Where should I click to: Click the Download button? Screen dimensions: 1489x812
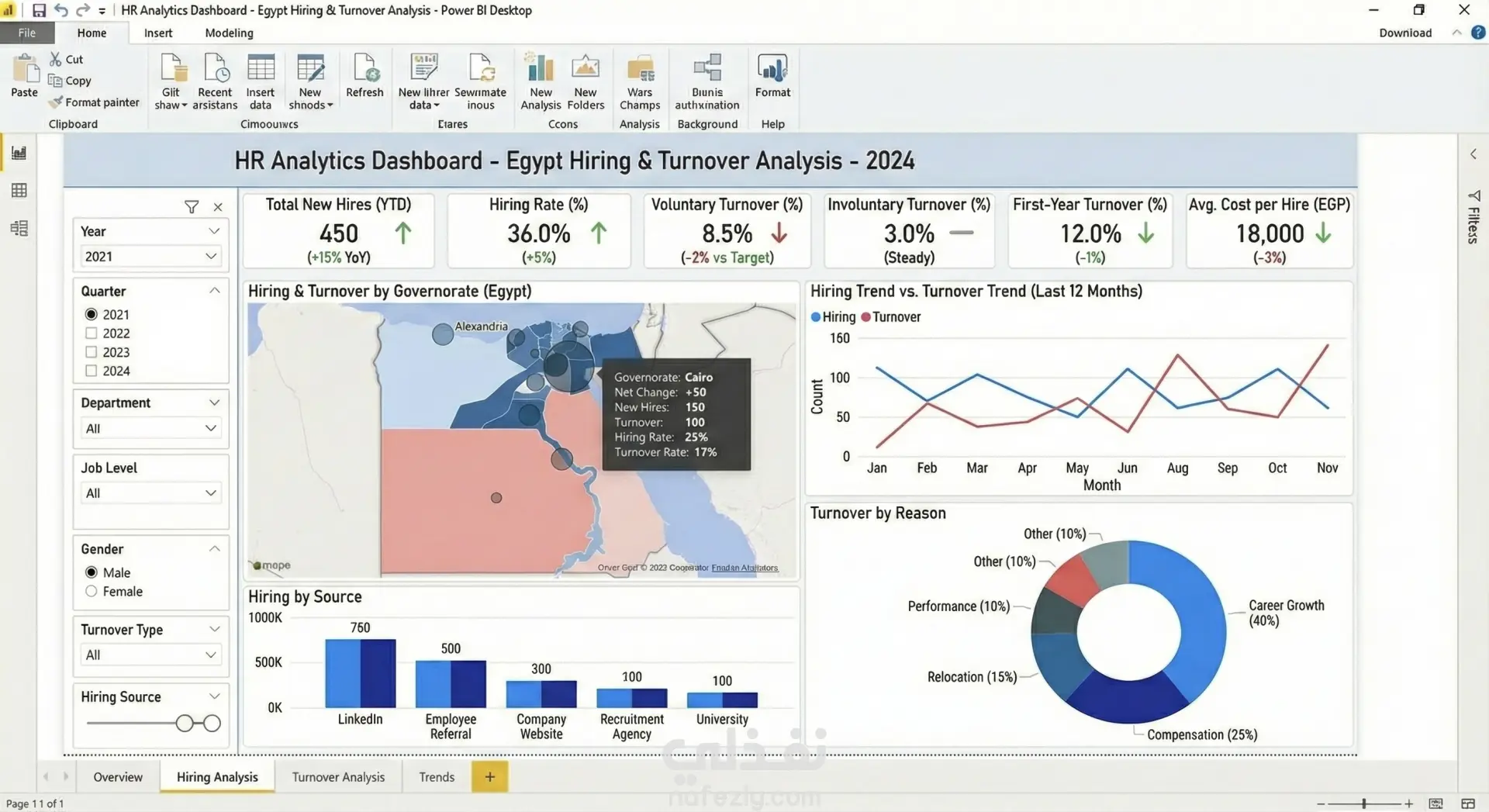tap(1405, 33)
